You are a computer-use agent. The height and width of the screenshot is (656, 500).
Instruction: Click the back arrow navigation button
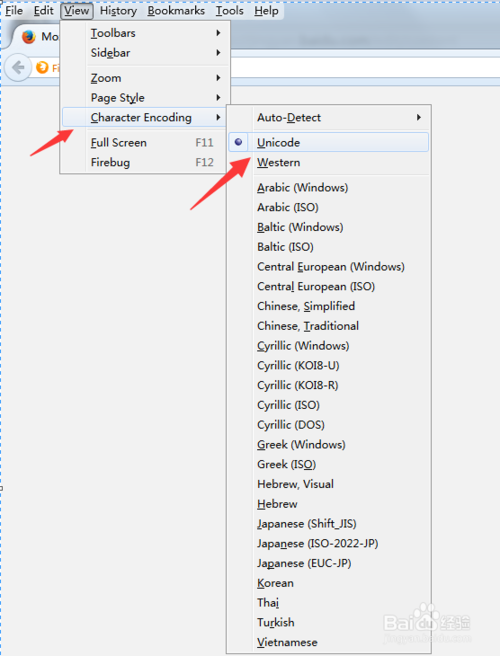(x=18, y=67)
